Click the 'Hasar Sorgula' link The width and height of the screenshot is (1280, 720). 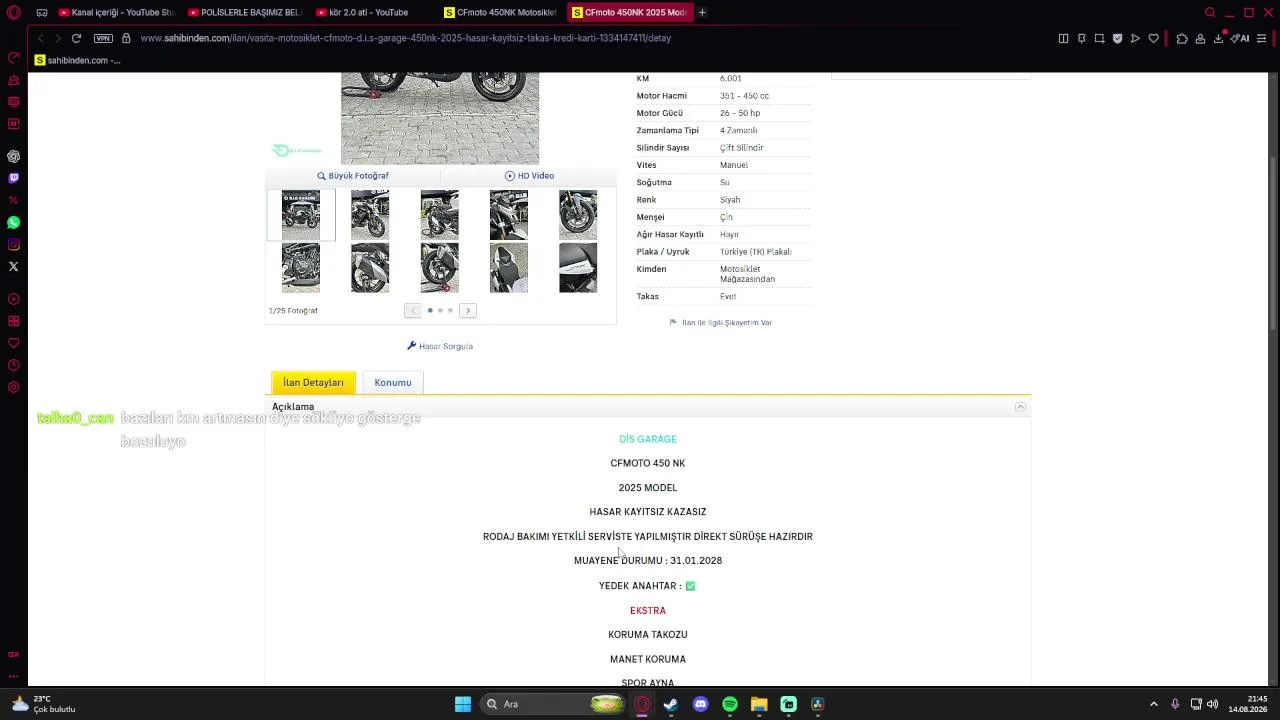coord(440,346)
